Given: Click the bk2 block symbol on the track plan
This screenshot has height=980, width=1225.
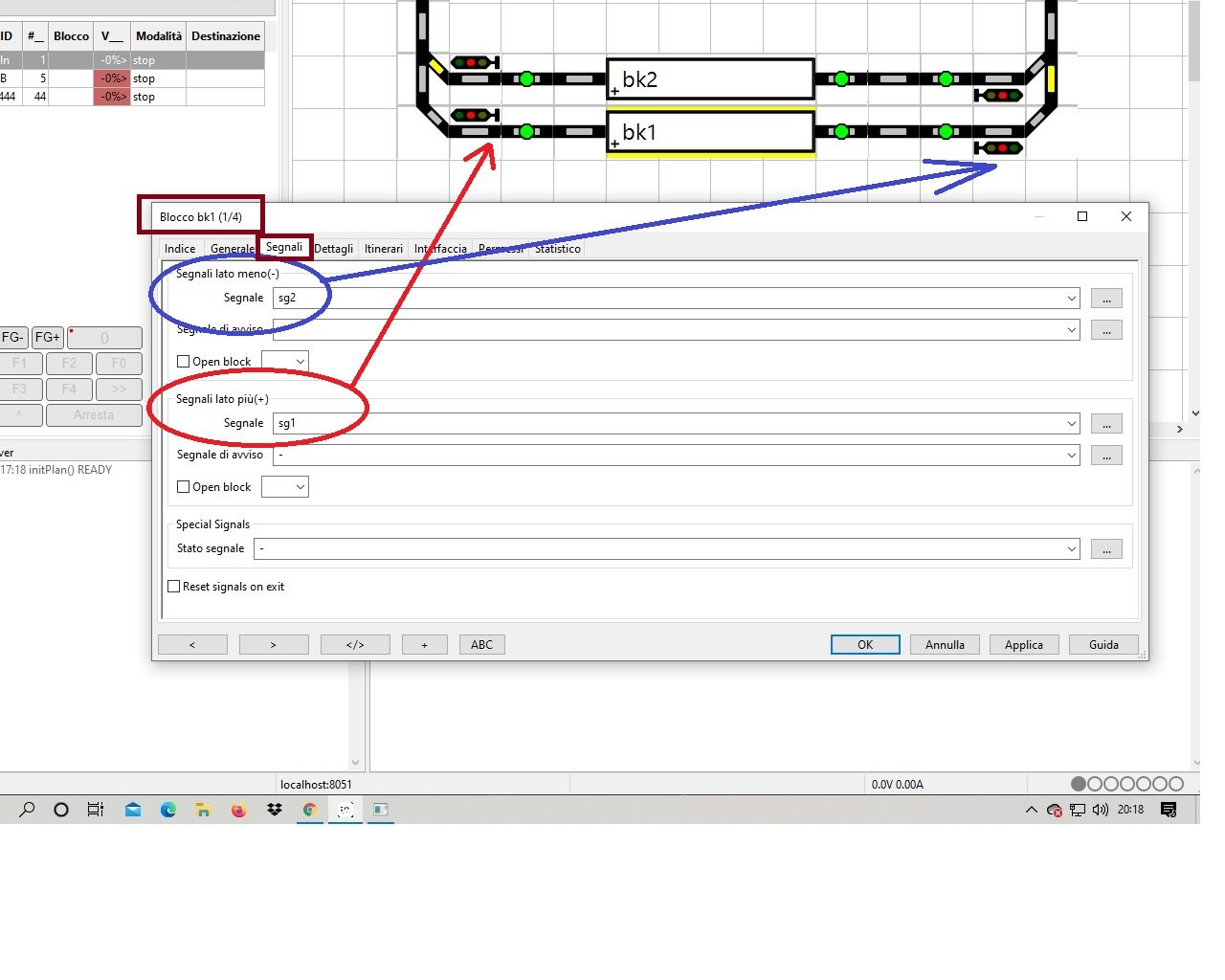Looking at the screenshot, I should point(710,79).
